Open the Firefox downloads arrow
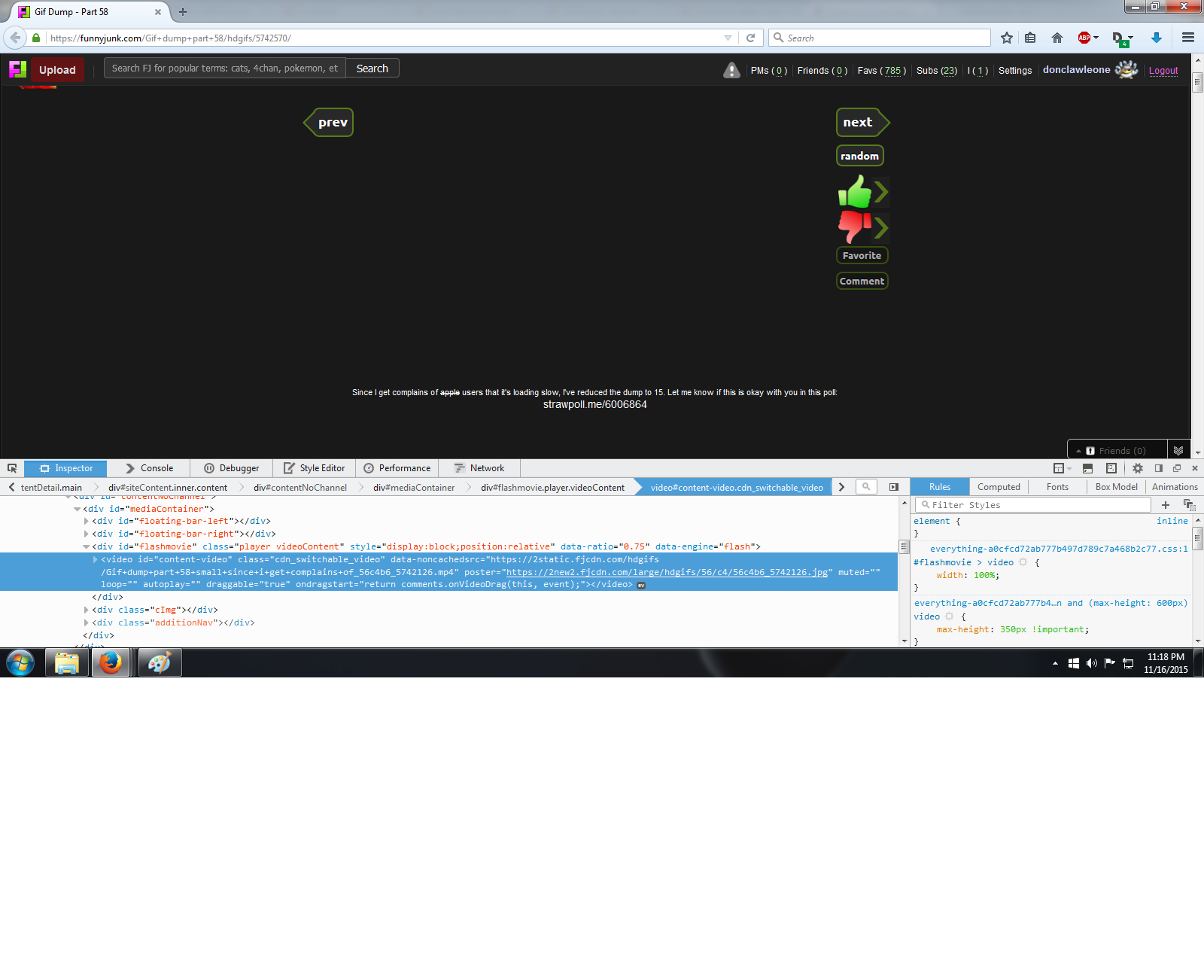This screenshot has width=1204, height=980. tap(1156, 38)
